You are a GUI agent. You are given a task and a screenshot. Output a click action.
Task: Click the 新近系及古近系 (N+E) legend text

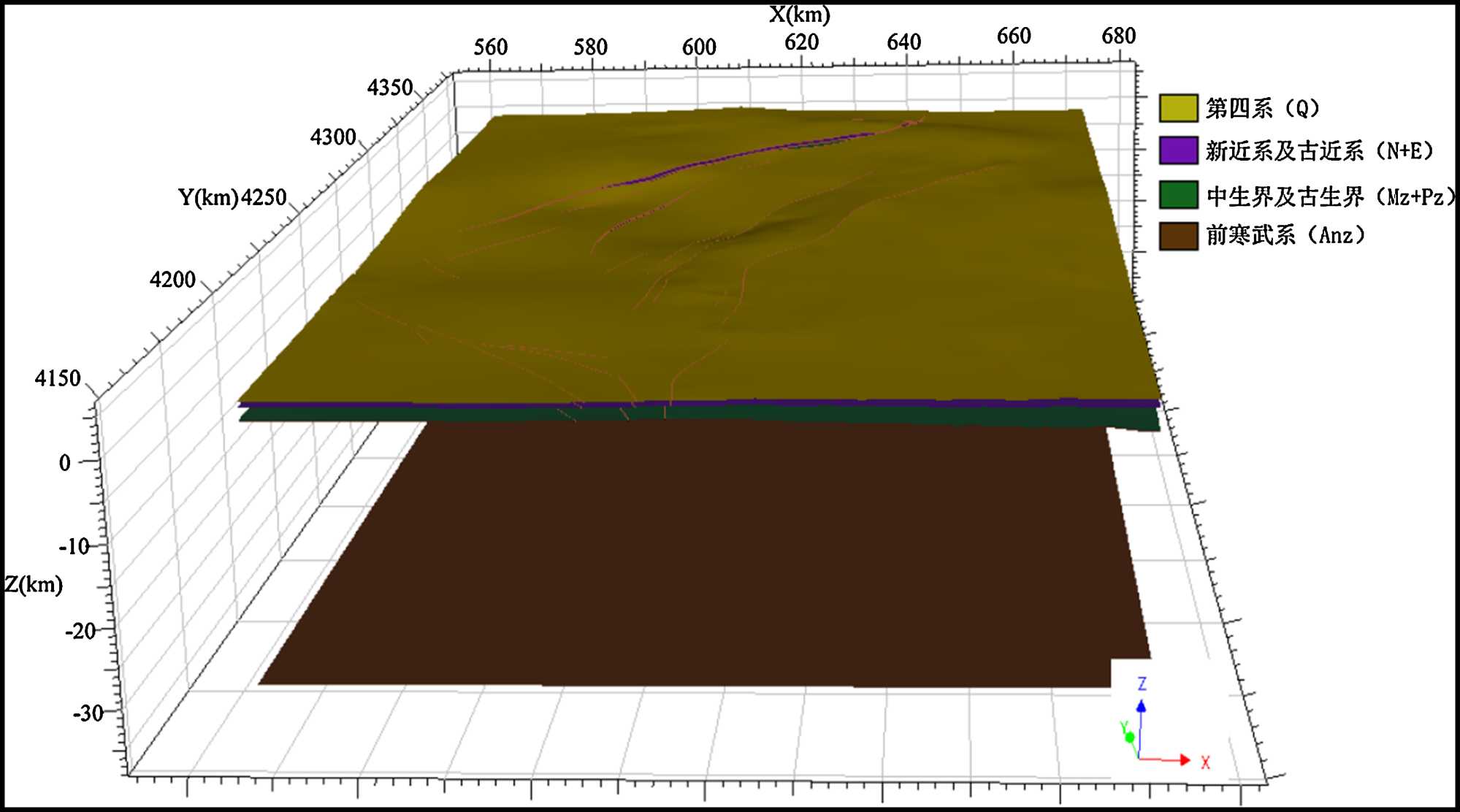tap(1319, 151)
